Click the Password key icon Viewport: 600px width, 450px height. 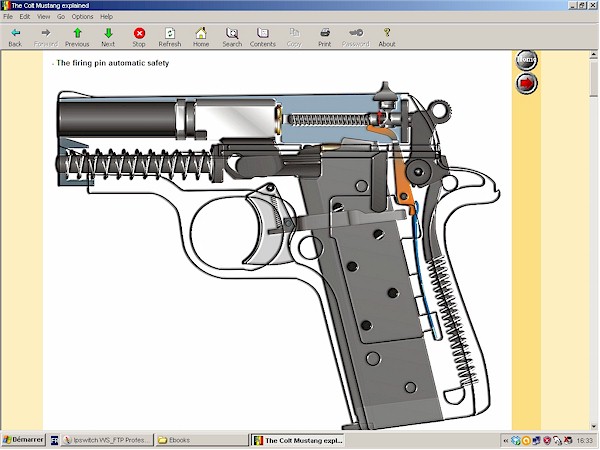coord(355,38)
